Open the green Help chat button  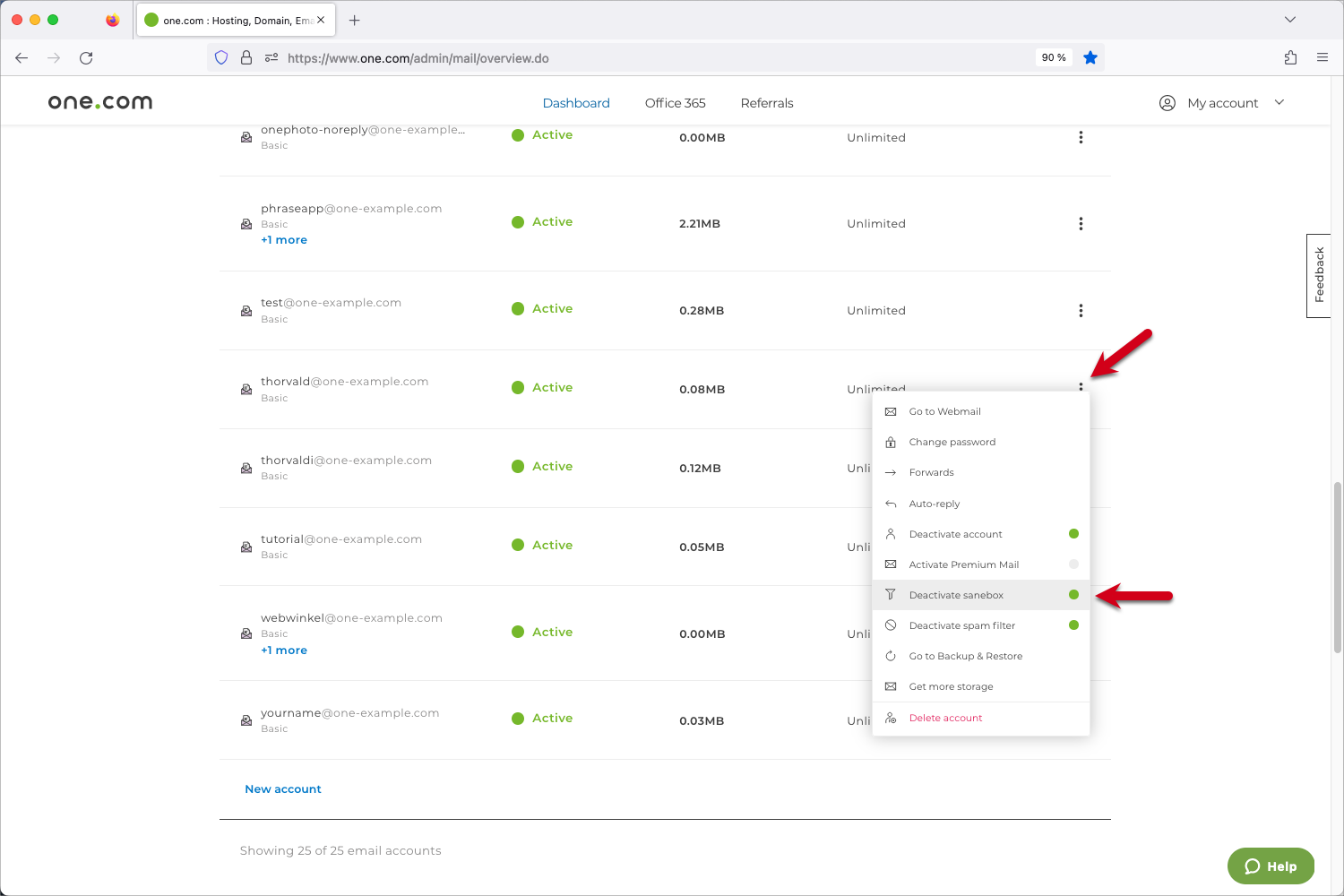(1270, 866)
